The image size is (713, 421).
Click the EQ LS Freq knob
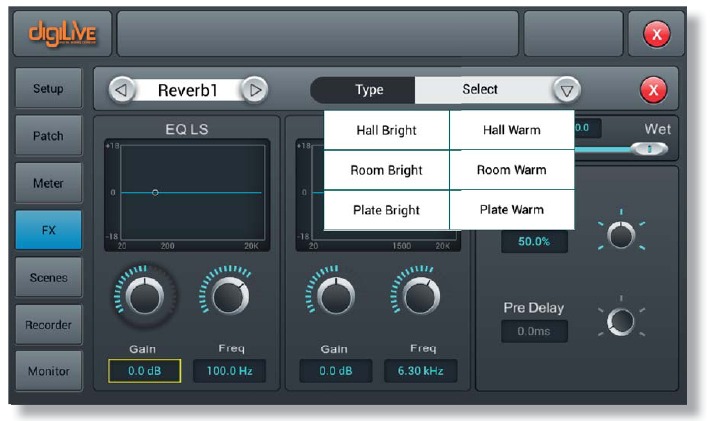point(230,296)
